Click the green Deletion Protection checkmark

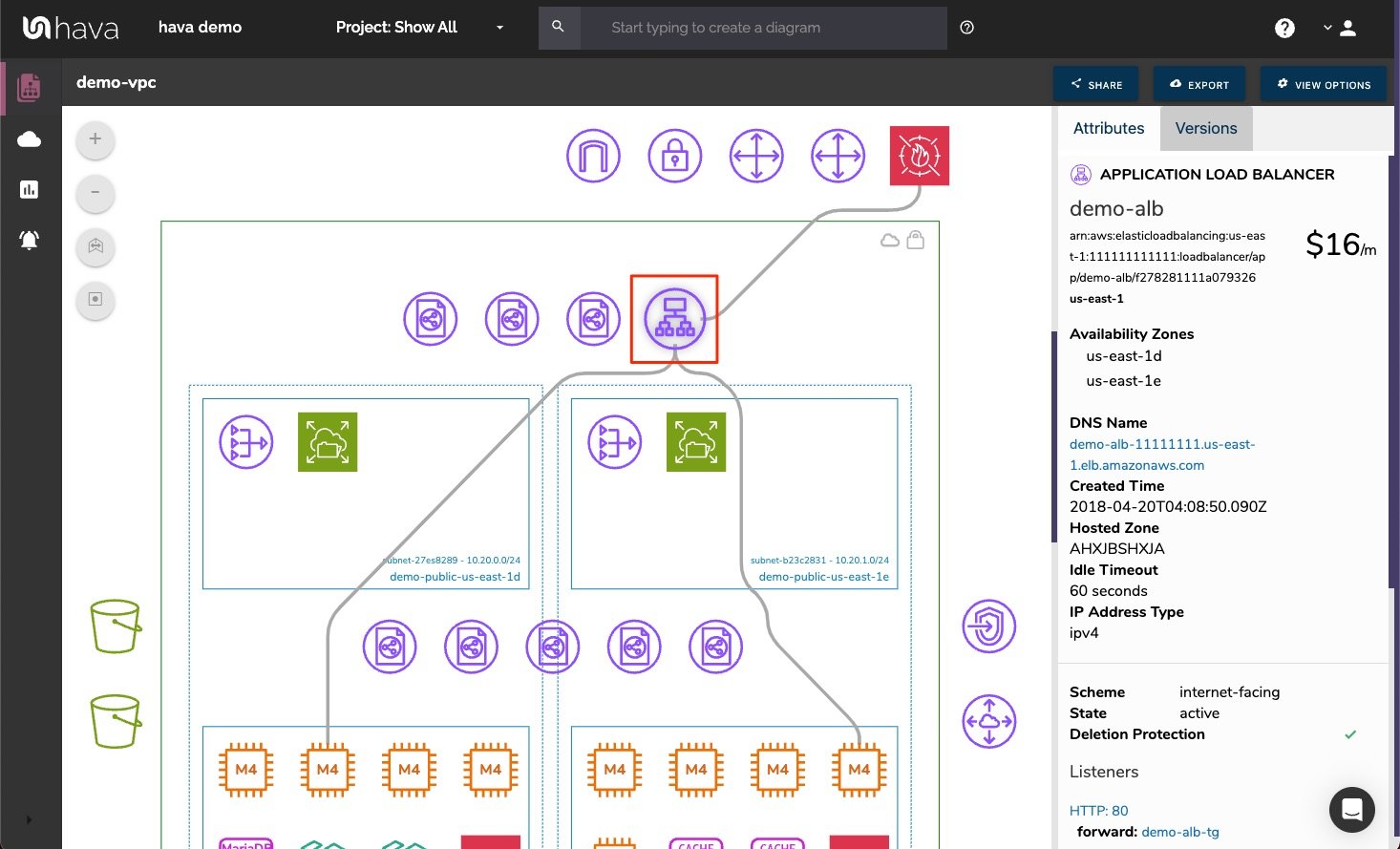point(1350,734)
